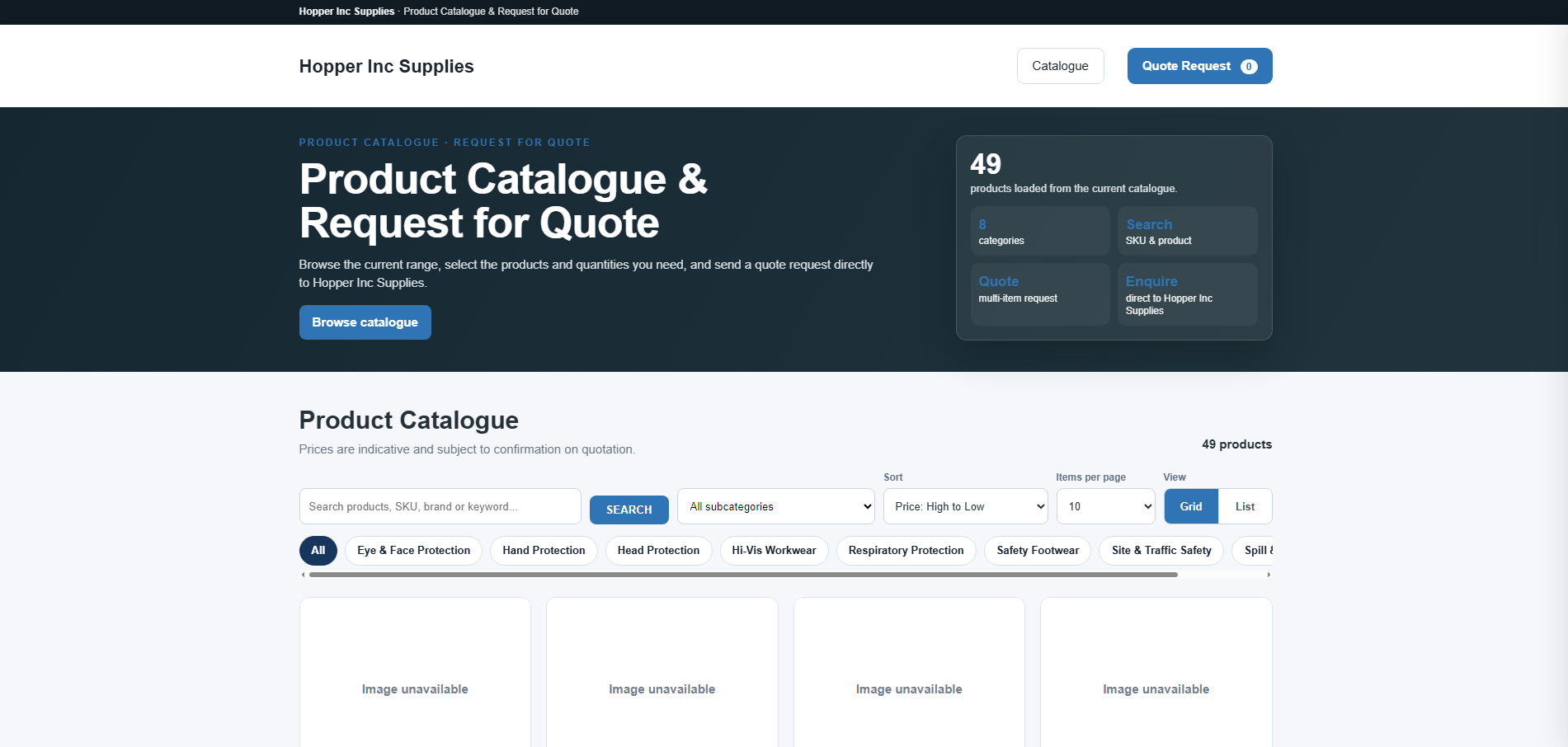Open the Catalogue nav button
This screenshot has width=1568, height=747.
(x=1060, y=66)
